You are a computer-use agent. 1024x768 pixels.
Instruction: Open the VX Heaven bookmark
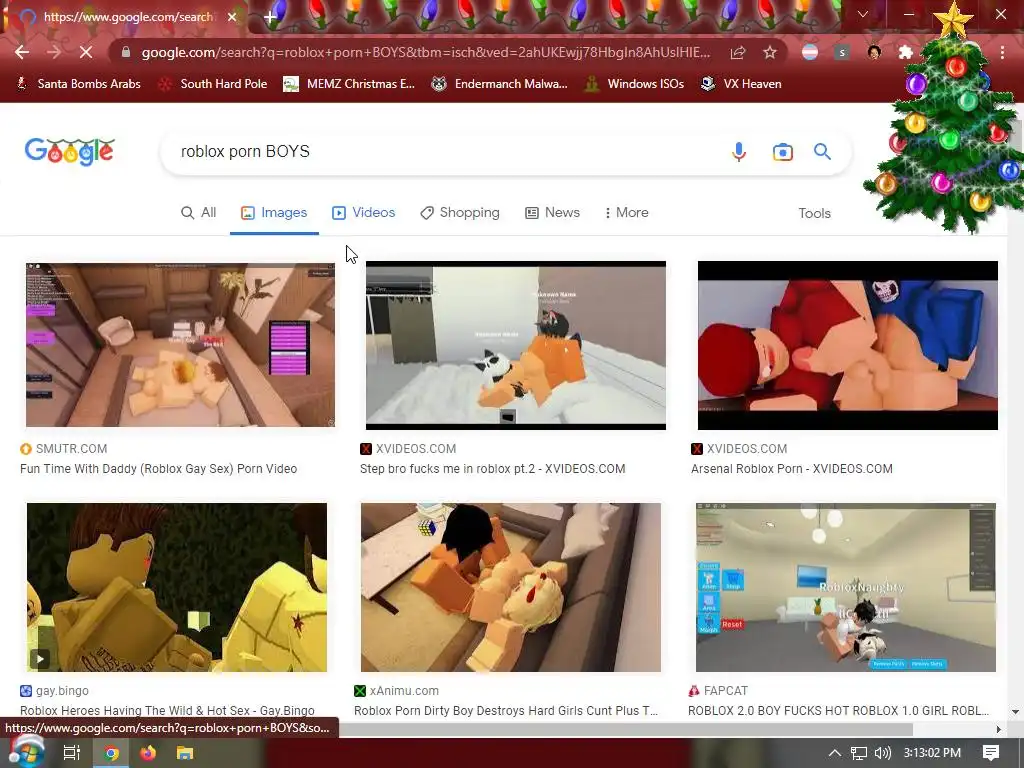coord(741,84)
